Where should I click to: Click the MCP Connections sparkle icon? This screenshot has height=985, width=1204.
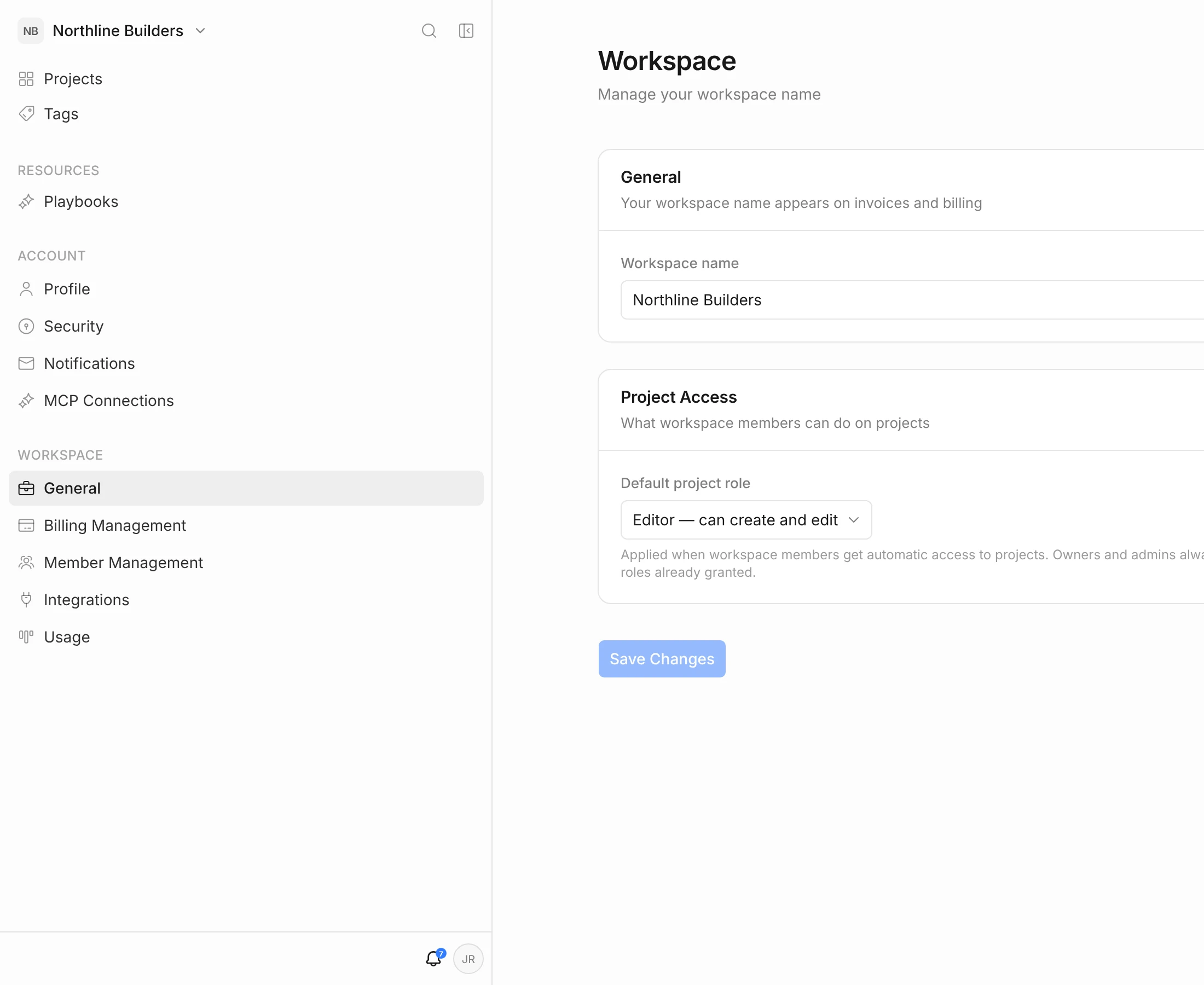coord(26,401)
